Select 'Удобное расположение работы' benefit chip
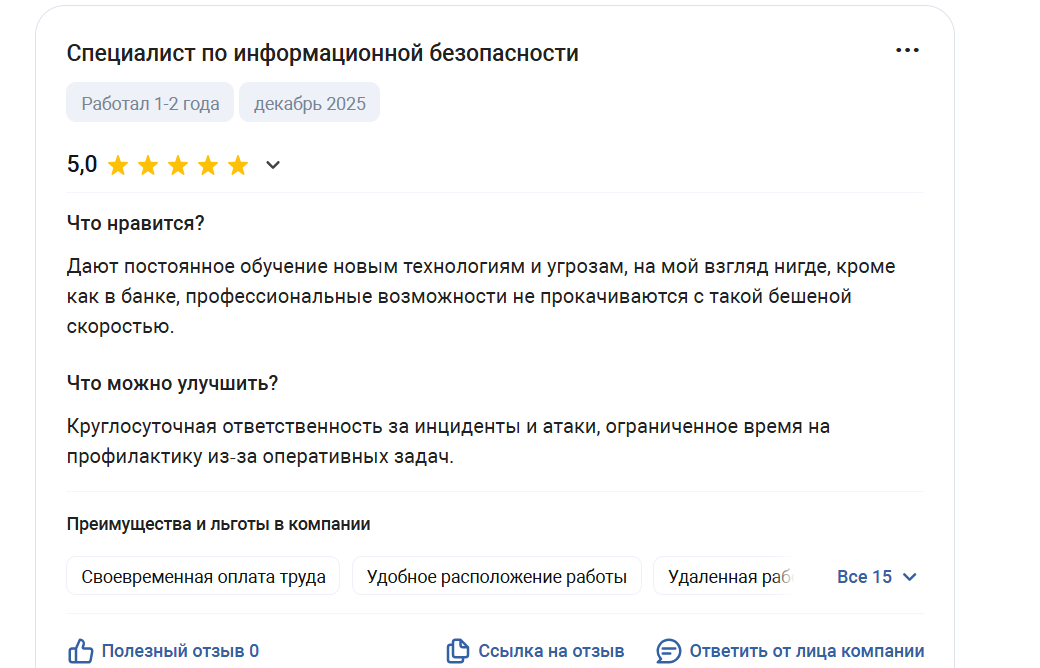Viewport: 1040px width, 668px height. (496, 577)
